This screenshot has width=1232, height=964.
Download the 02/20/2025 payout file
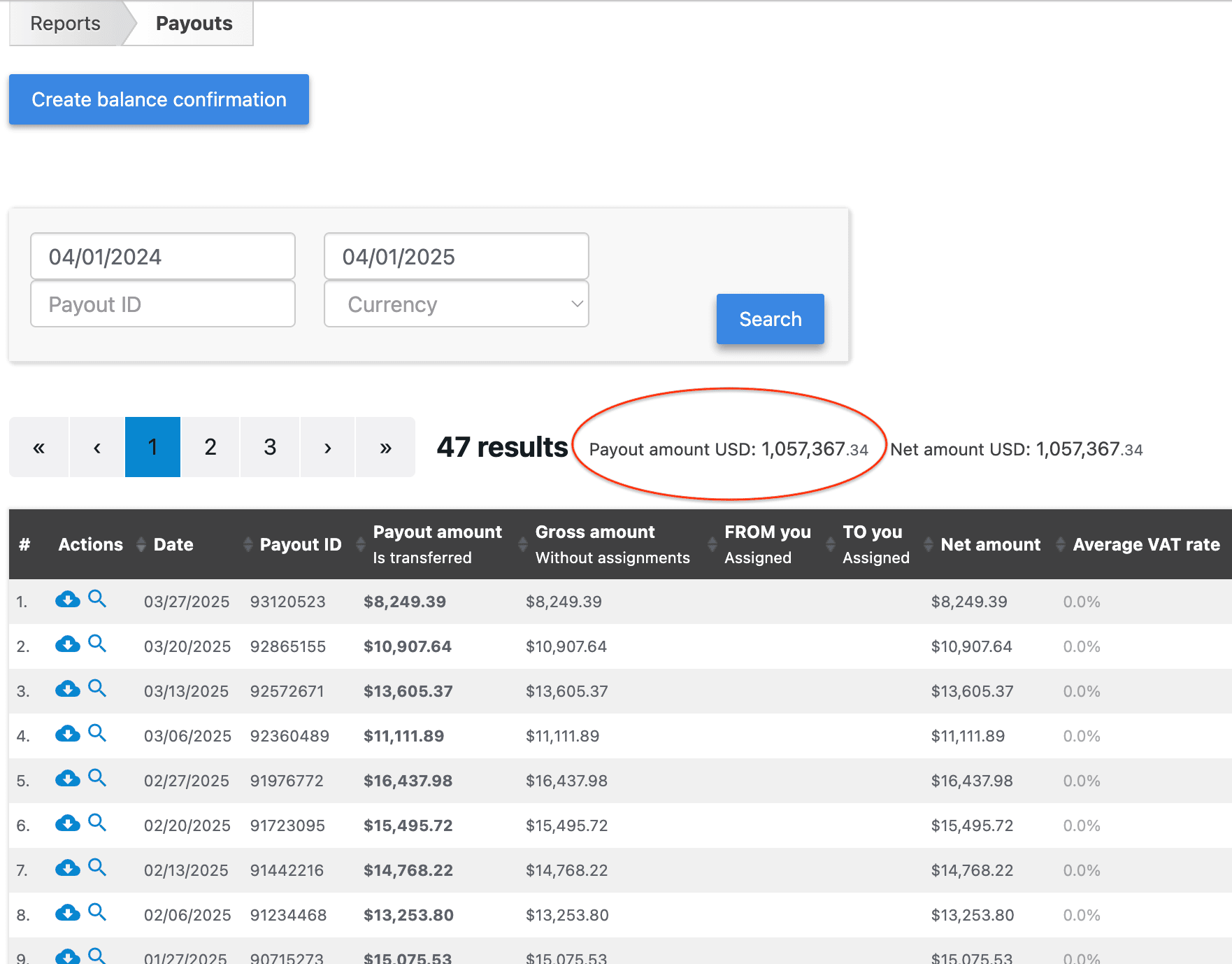tap(67, 823)
